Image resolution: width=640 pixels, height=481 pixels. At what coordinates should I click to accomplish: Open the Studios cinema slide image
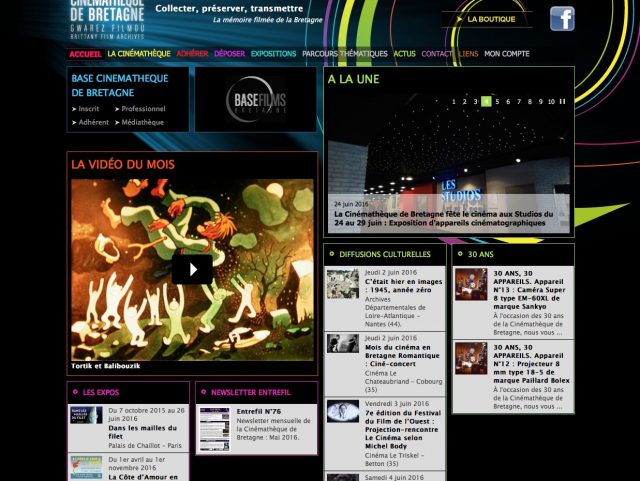(x=449, y=163)
